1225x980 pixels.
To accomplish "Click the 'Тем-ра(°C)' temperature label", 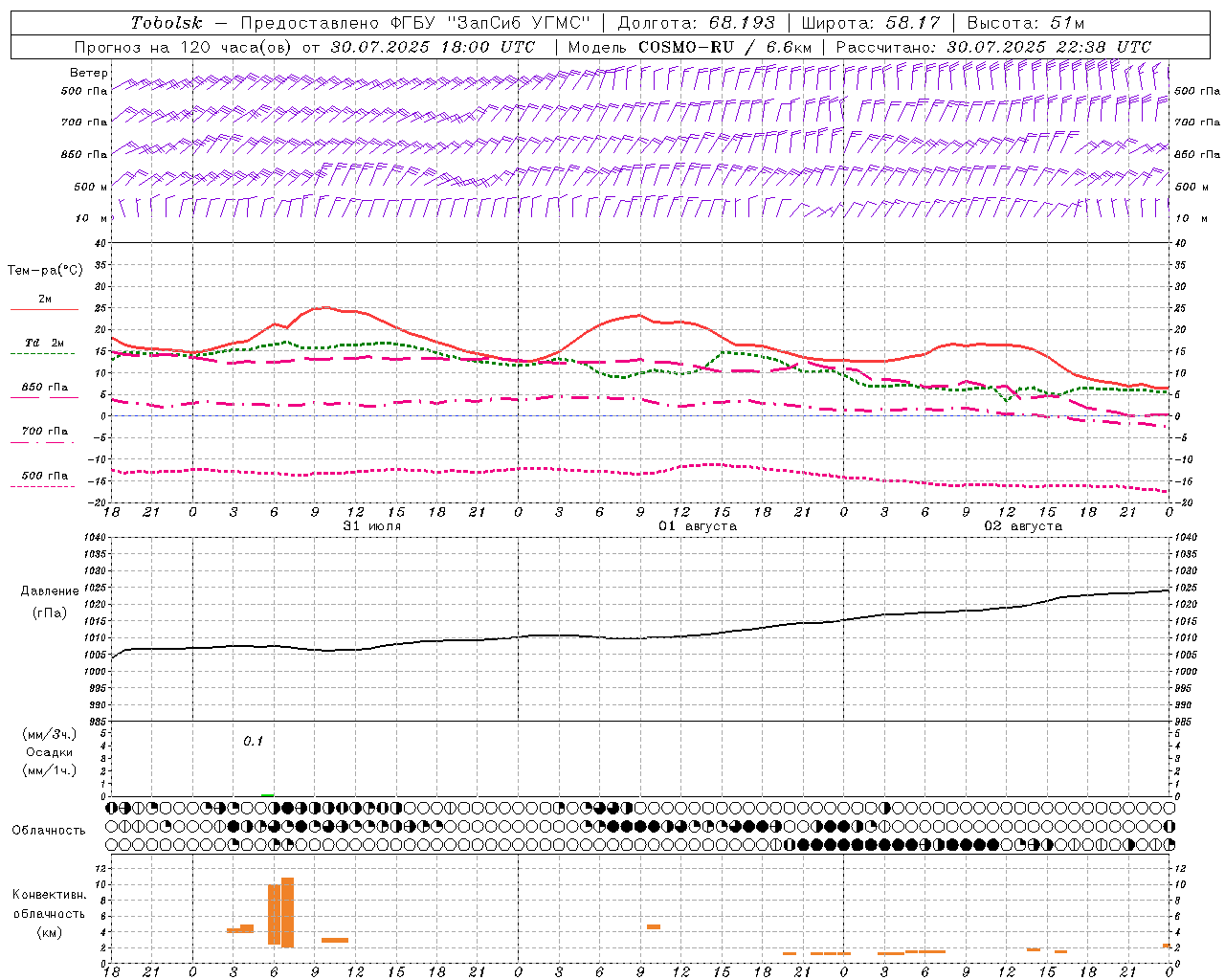I will [x=45, y=271].
